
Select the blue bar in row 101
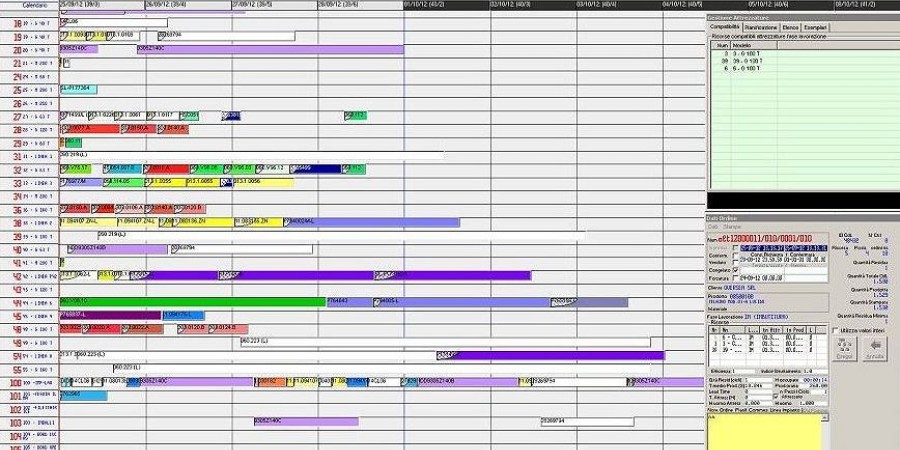tap(83, 395)
